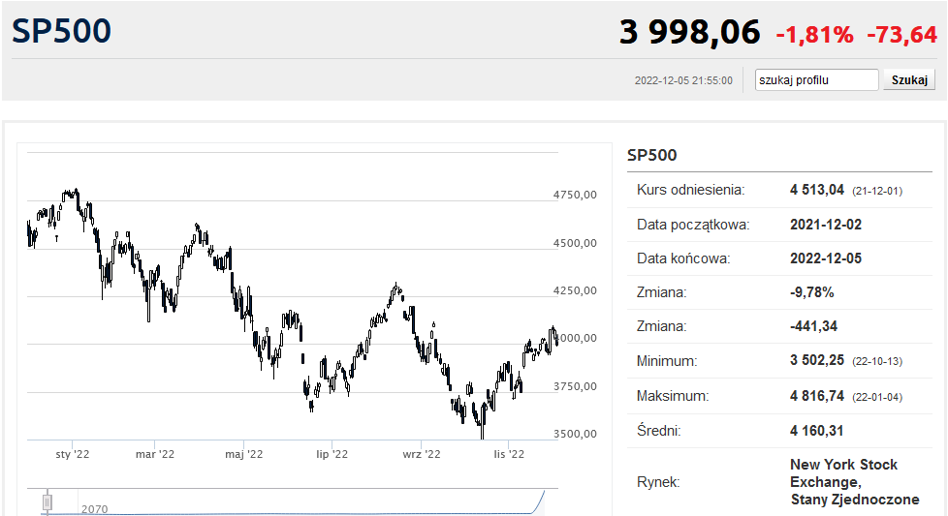
Task: Click the 'maj '22' label on the time axis
Action: (x=244, y=454)
